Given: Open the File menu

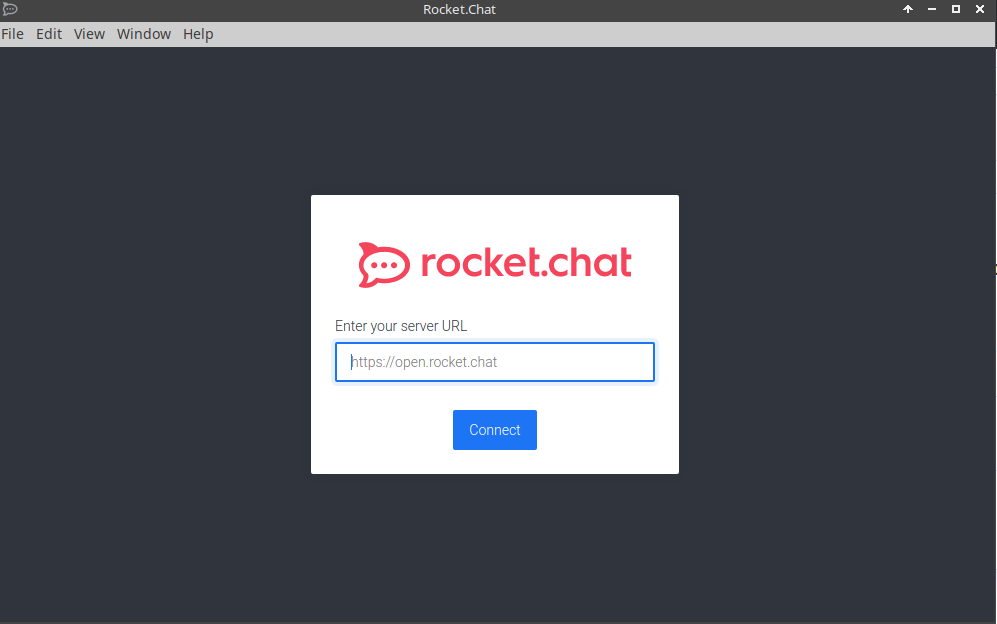Looking at the screenshot, I should pos(12,34).
